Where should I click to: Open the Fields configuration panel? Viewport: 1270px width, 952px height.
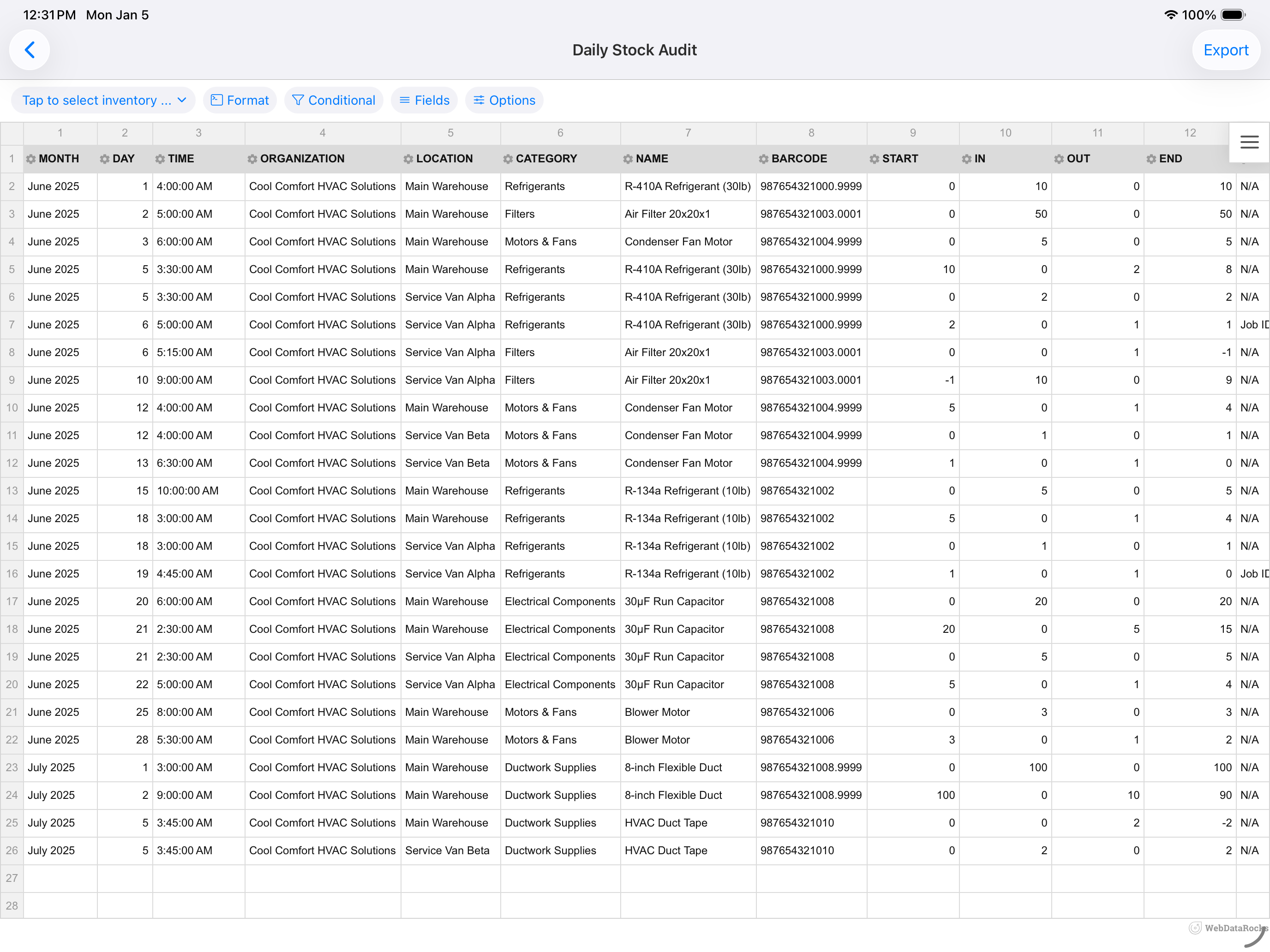pos(424,100)
